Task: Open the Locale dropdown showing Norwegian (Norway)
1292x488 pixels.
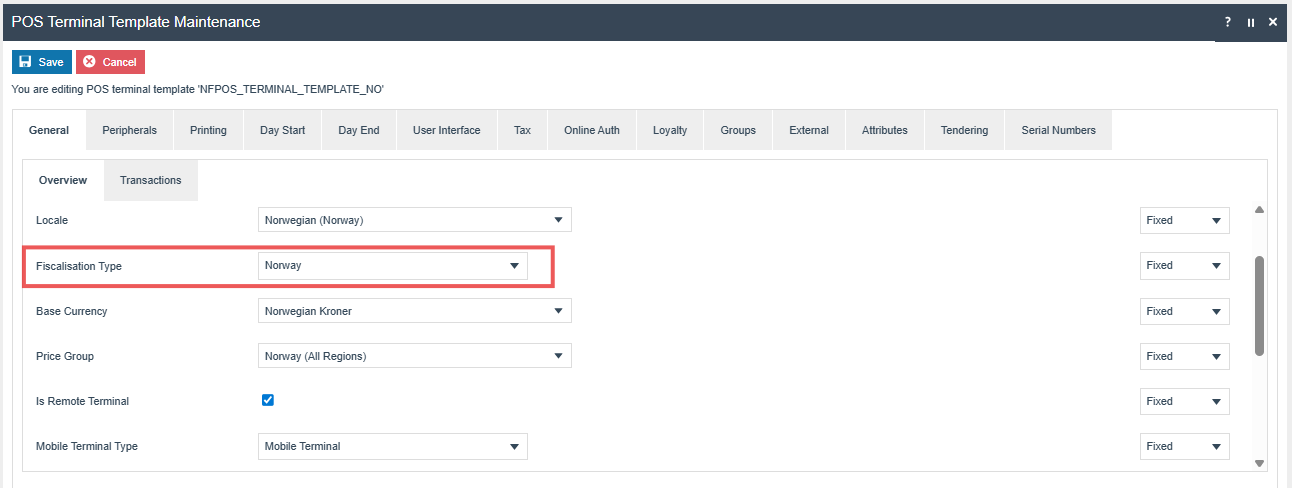Action: (415, 220)
